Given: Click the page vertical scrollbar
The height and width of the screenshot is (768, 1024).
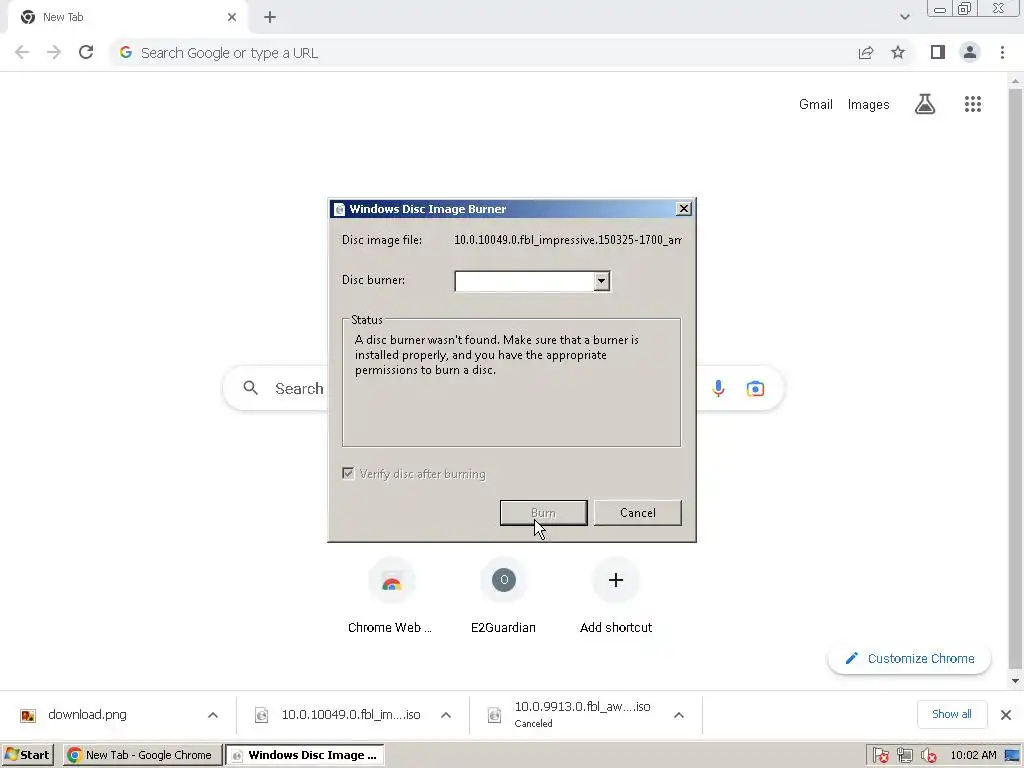Looking at the screenshot, I should pos(1015,379).
